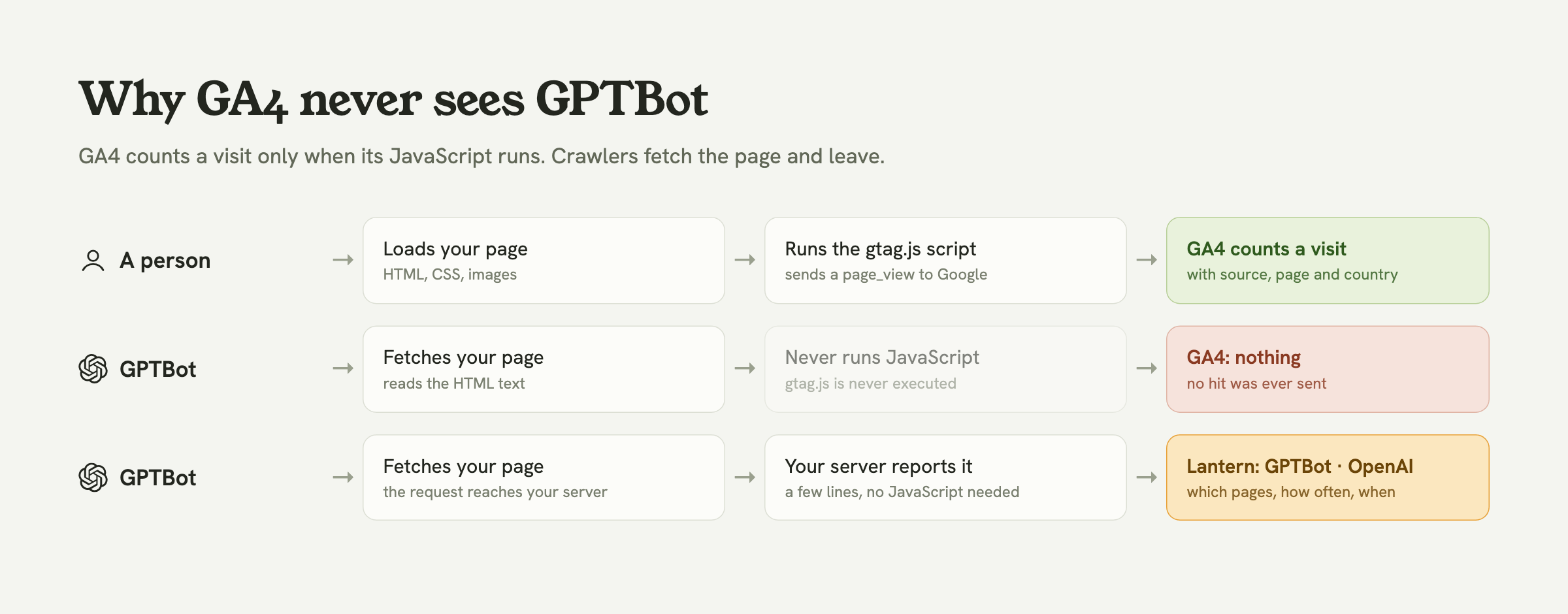Click 'with source, page and country' text
This screenshot has width=1568, height=614.
(1292, 275)
